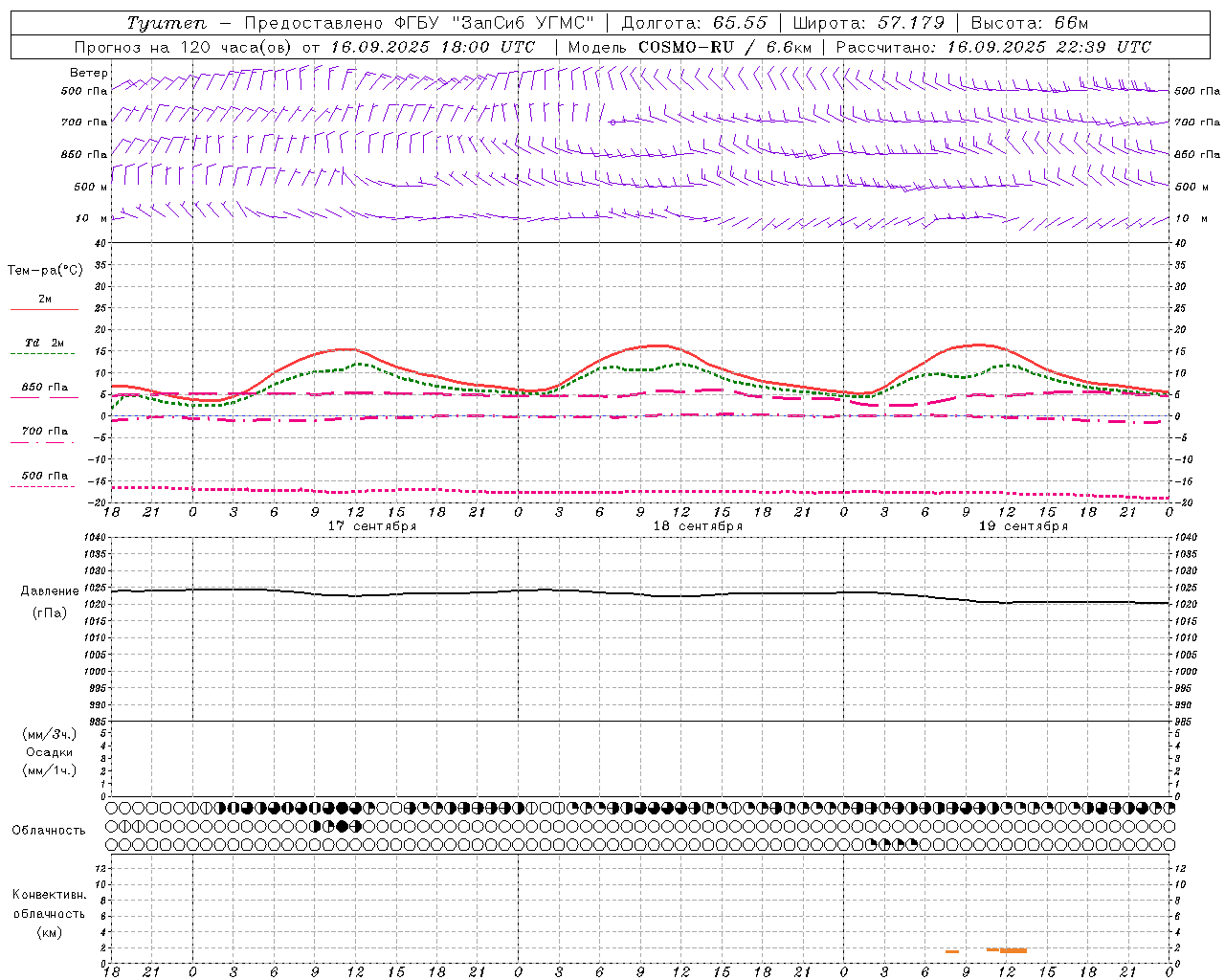
Task: Click the (гПа) unit label under Давление
Action: click(50, 612)
